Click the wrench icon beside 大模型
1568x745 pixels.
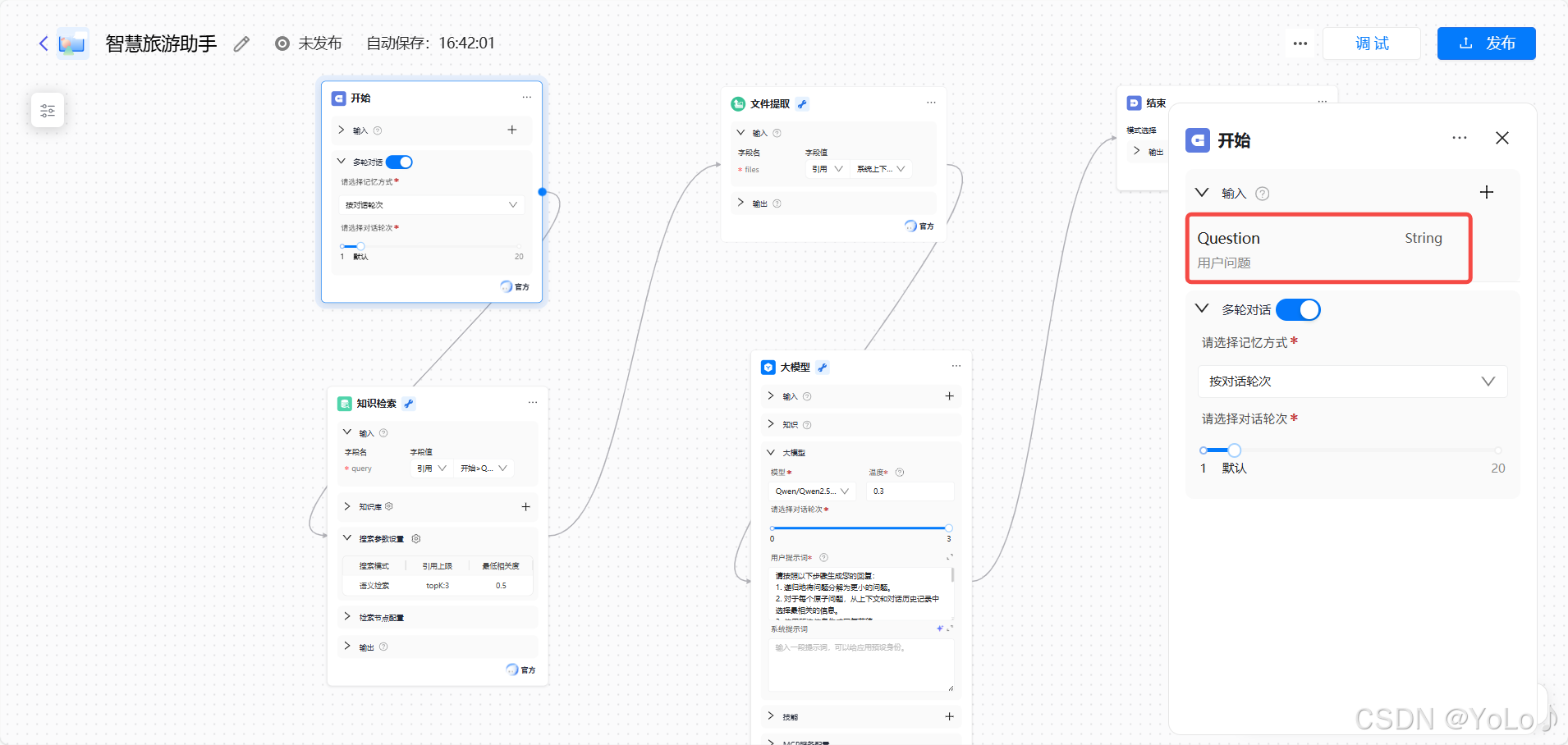(823, 368)
